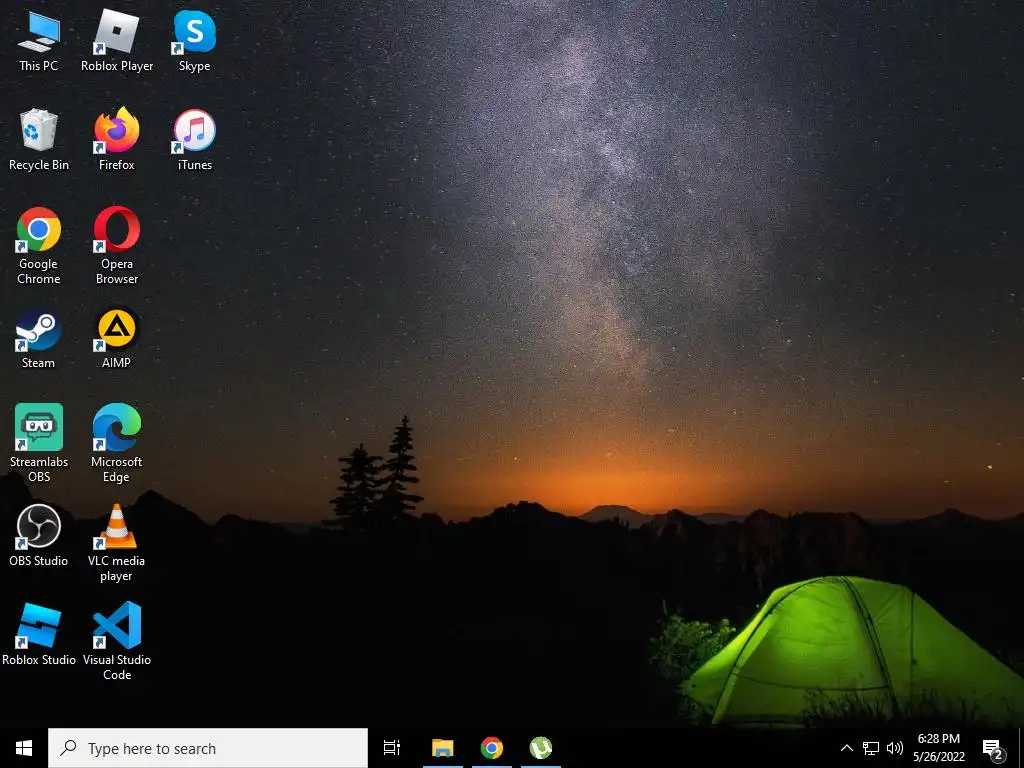Open the Action Center notifications icon
The height and width of the screenshot is (768, 1024).
click(993, 749)
